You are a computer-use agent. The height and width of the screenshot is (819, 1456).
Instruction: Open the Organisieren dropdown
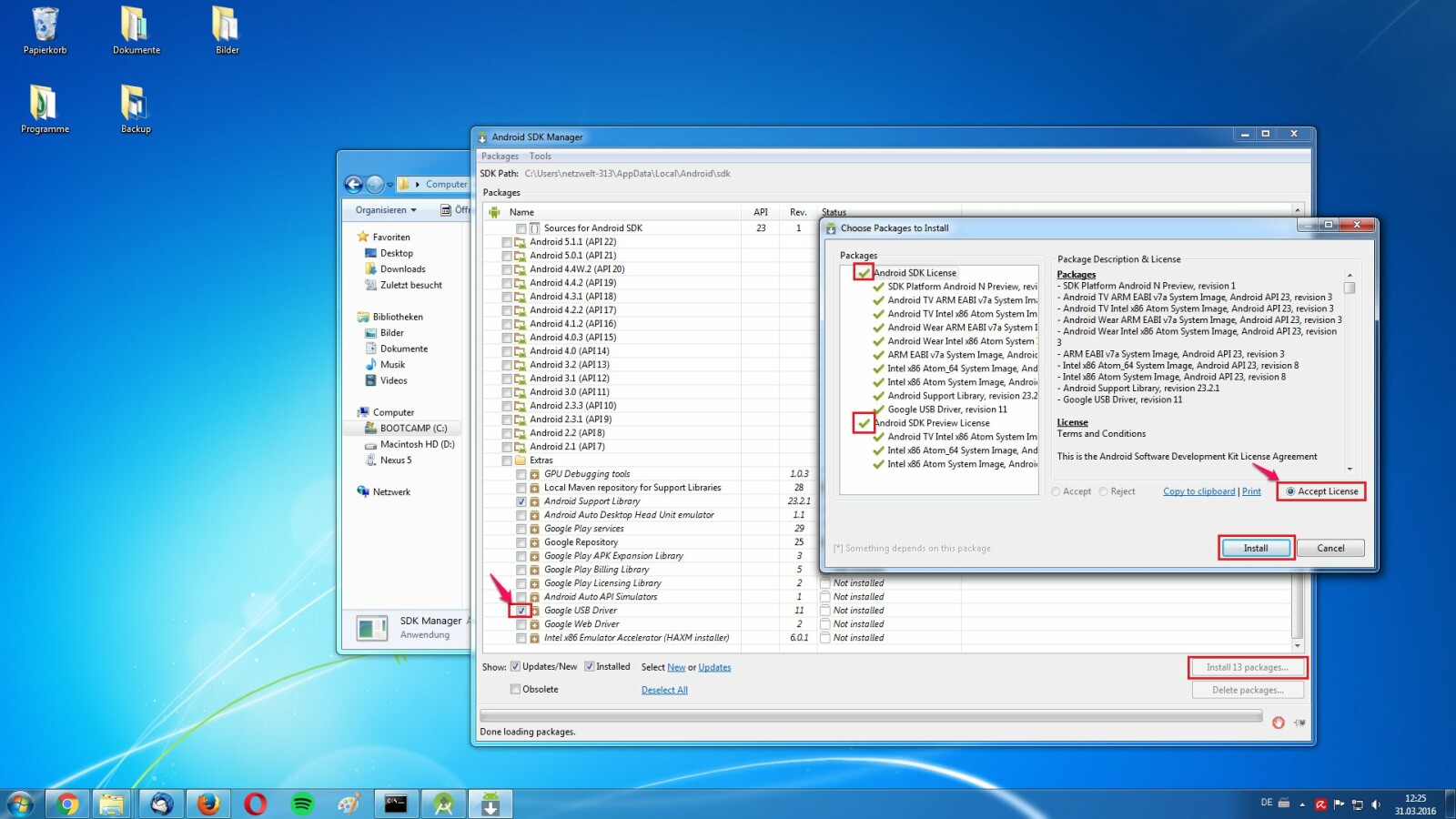click(386, 210)
